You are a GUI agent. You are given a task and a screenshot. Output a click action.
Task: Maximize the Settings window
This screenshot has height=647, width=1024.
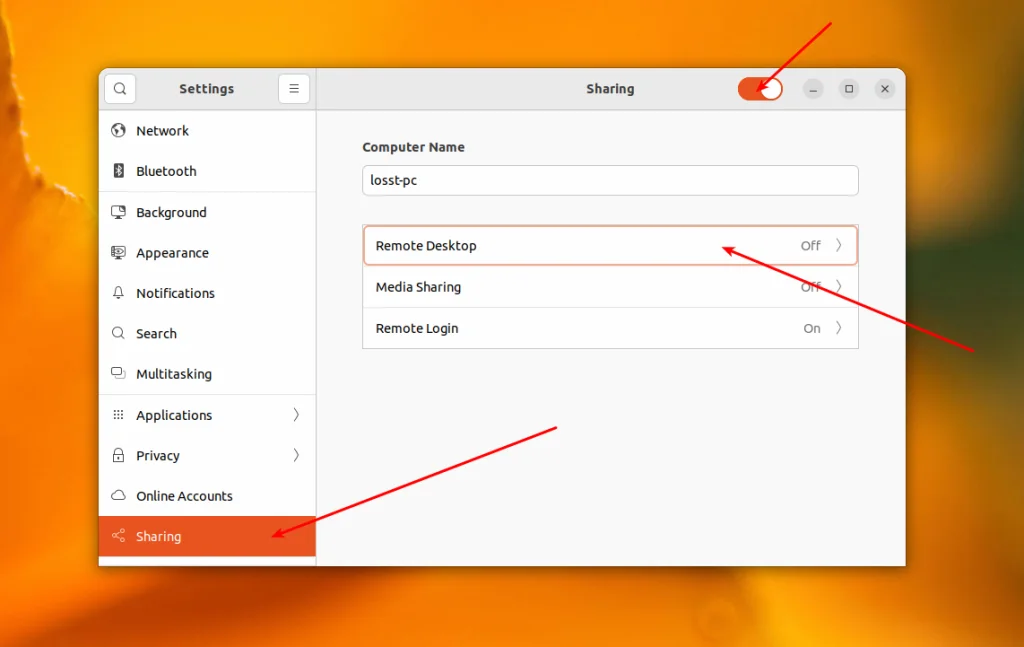click(x=849, y=89)
